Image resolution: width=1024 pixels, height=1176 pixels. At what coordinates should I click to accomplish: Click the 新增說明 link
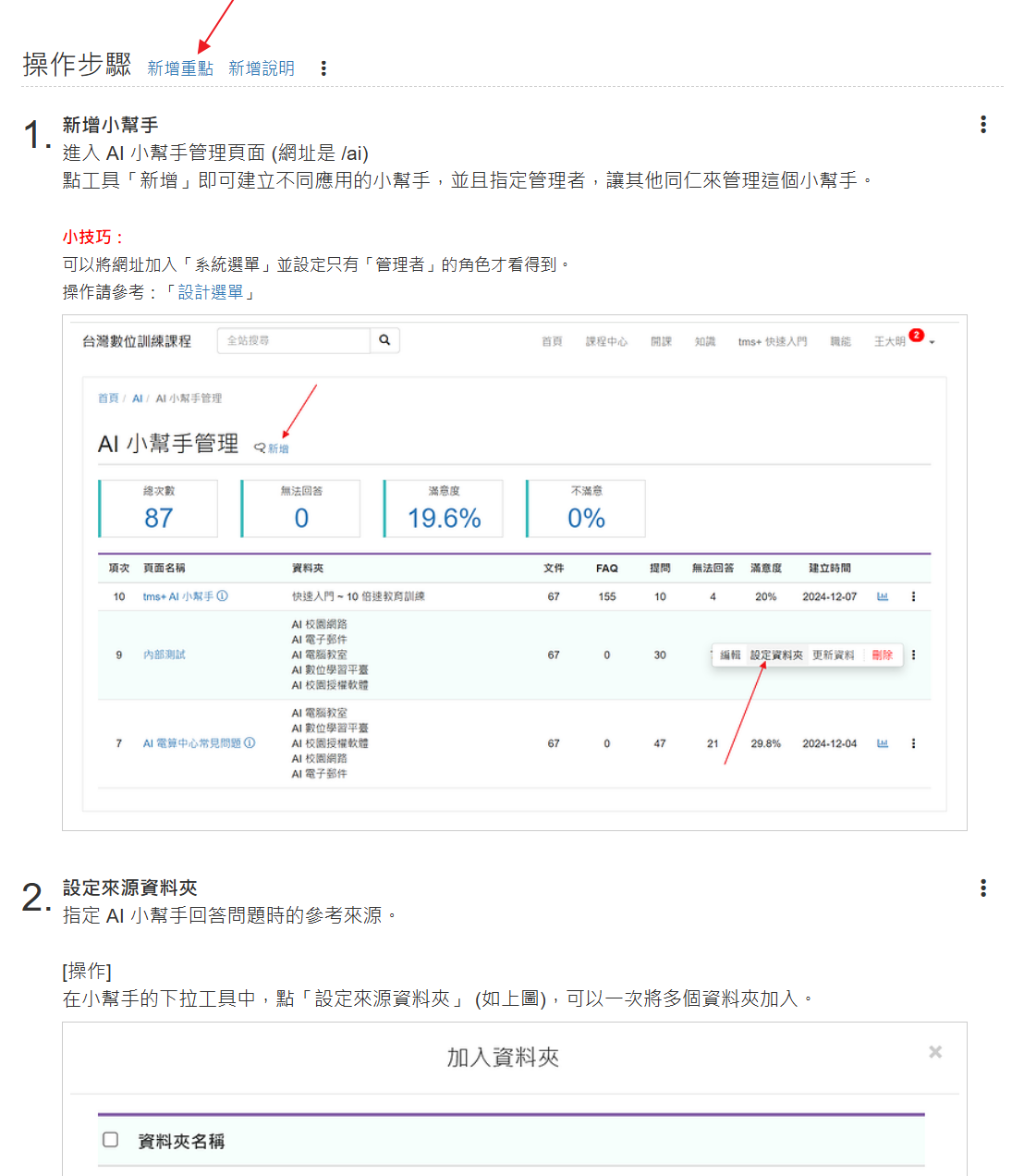click(x=262, y=68)
